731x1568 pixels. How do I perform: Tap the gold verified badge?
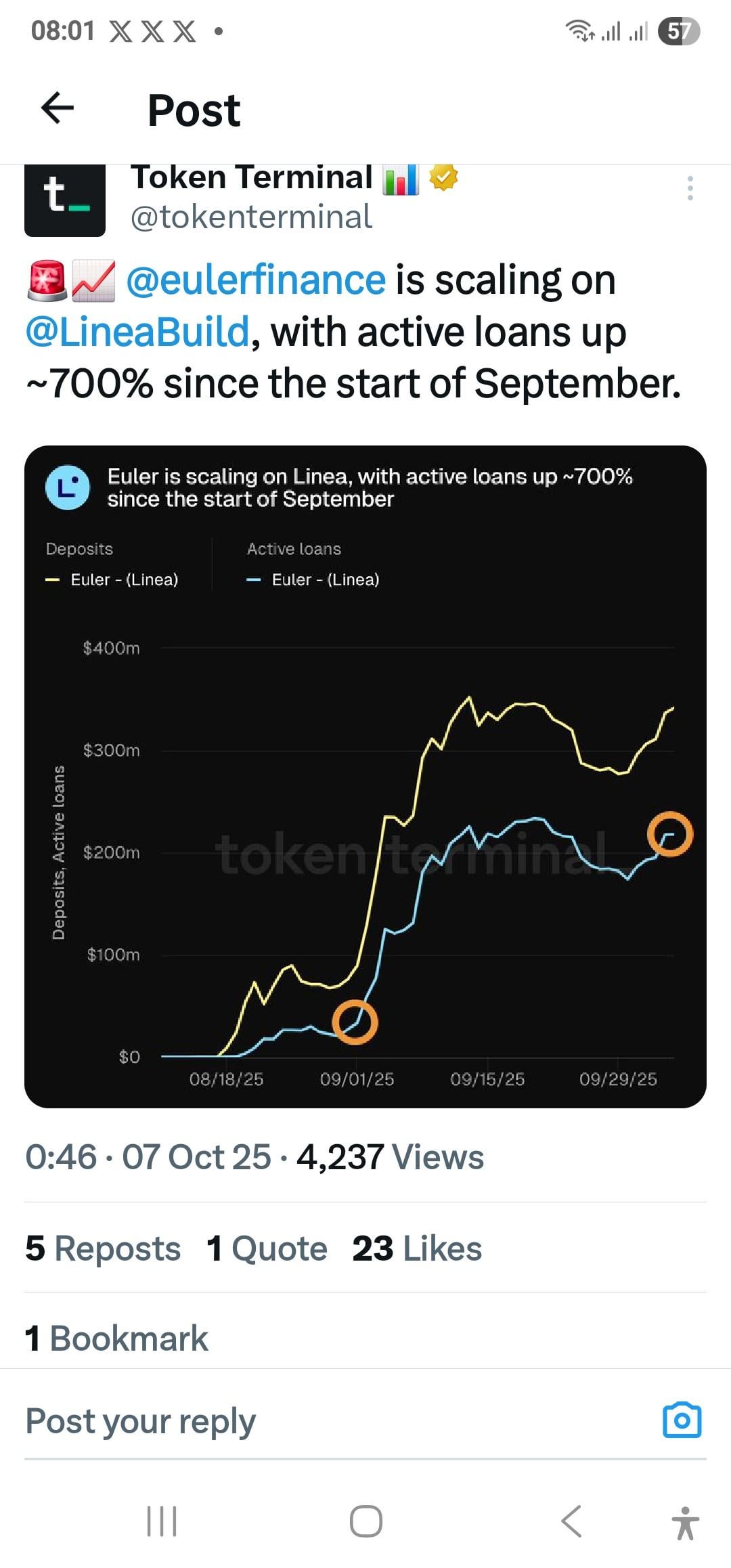pyautogui.click(x=443, y=178)
